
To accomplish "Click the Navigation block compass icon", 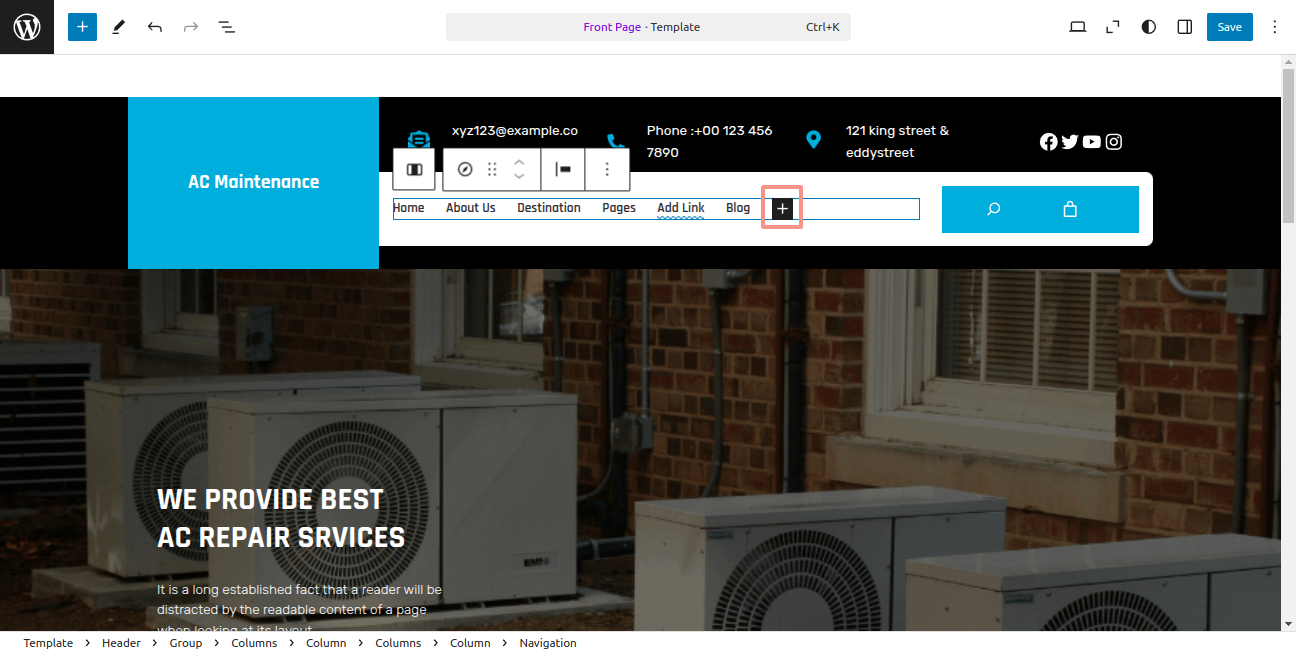I will pyautogui.click(x=464, y=169).
